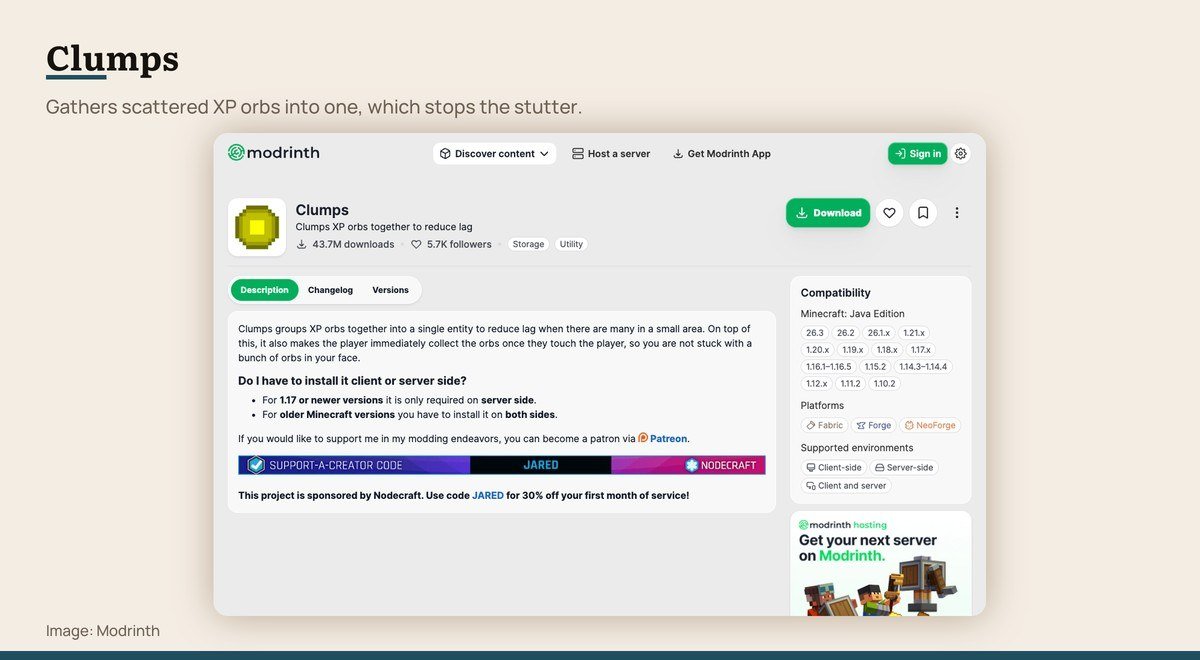The height and width of the screenshot is (660, 1200).
Task: Open the Host a server link
Action: coord(611,154)
